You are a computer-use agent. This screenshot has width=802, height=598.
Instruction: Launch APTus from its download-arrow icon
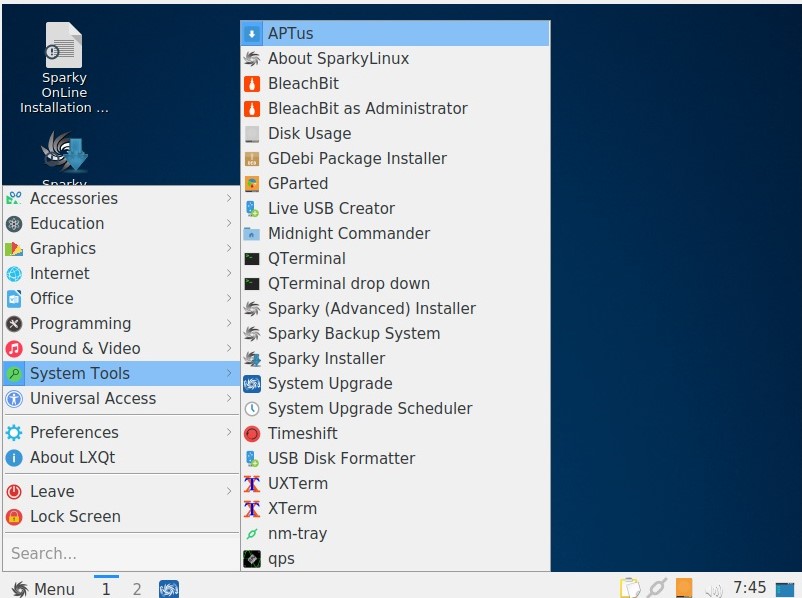point(252,34)
